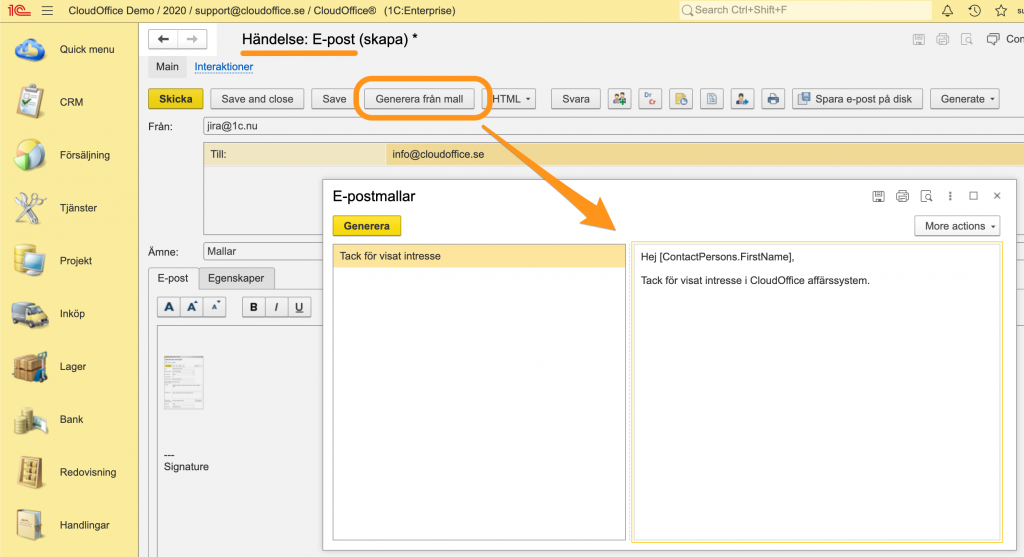Click the 1C logo icon
1024x557 pixels.
(x=19, y=10)
